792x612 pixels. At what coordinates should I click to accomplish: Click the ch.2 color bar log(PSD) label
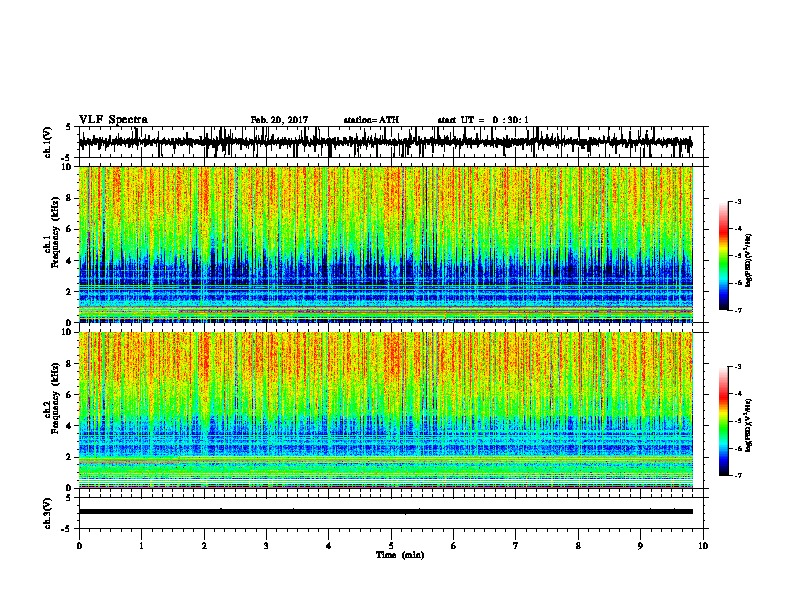(748, 425)
